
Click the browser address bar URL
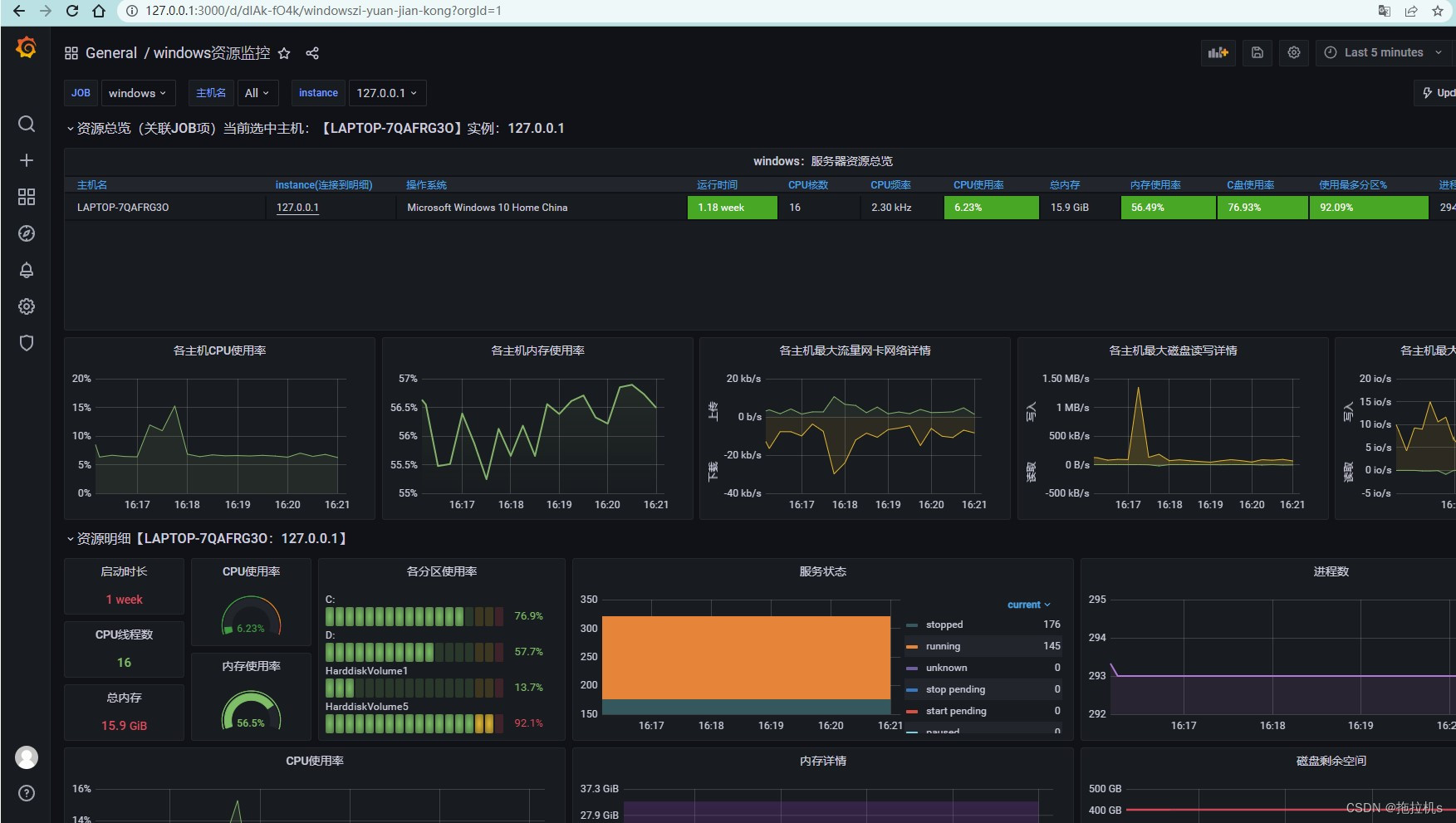[x=324, y=11]
